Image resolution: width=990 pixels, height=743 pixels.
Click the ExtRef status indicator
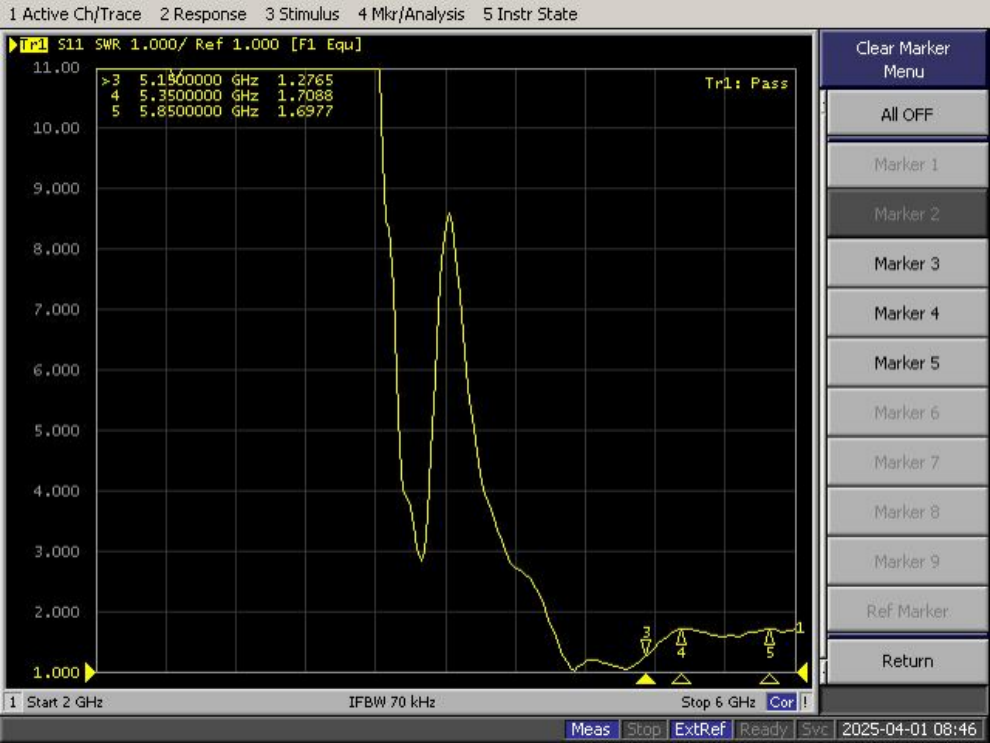700,729
